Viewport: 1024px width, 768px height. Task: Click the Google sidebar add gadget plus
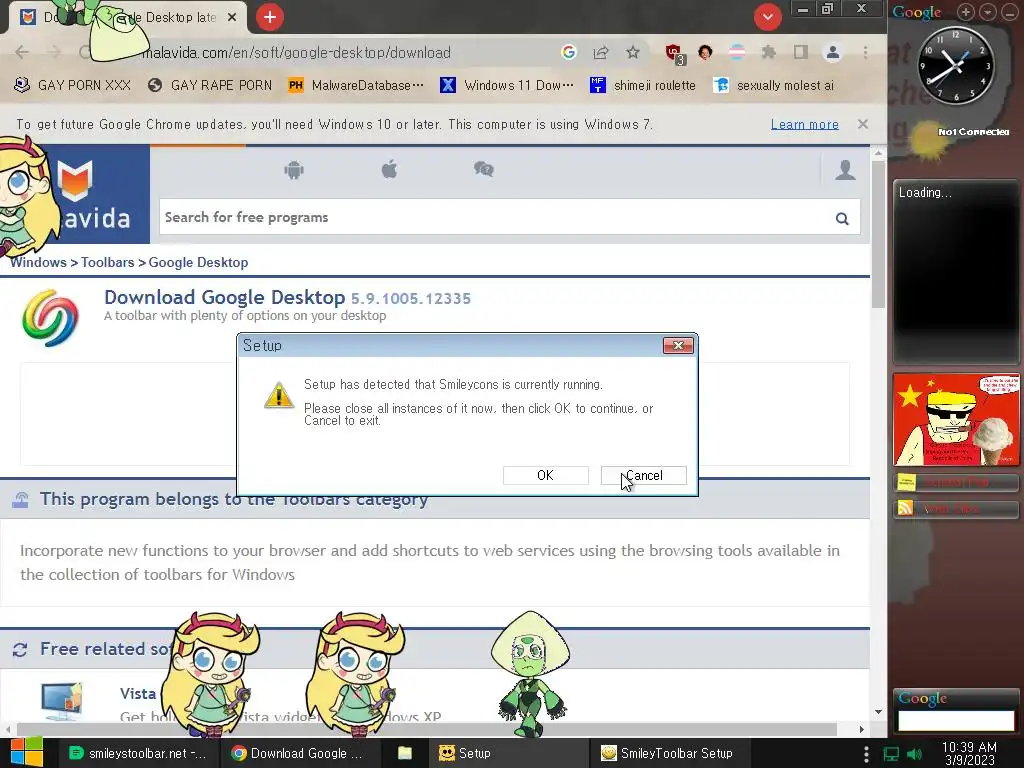[x=966, y=12]
